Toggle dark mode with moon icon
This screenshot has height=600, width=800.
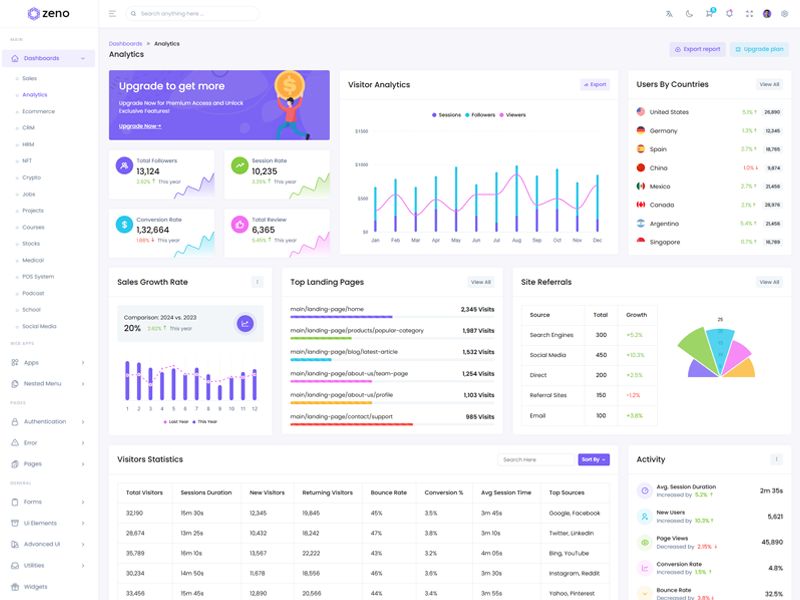tap(689, 14)
